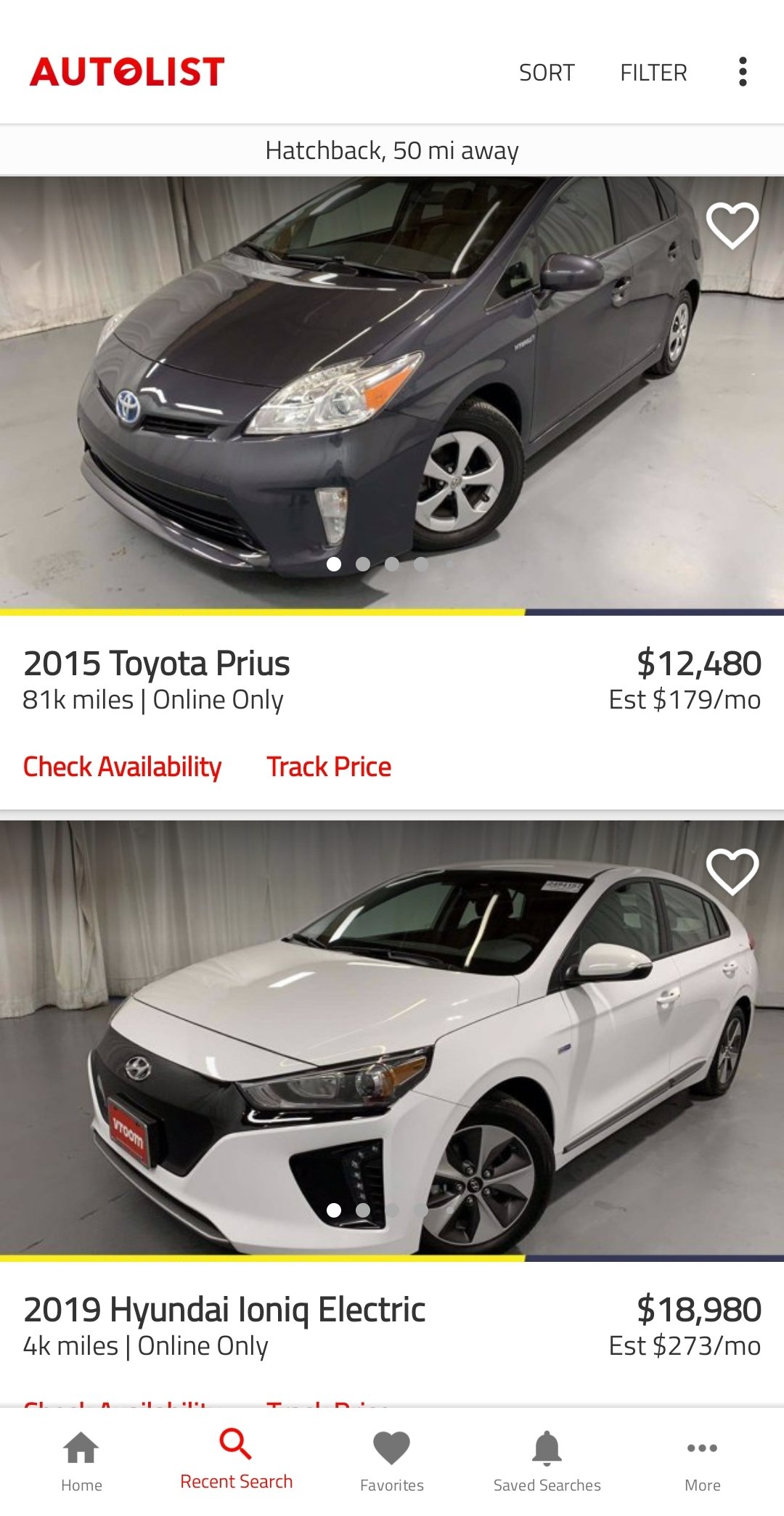Open the three-dot overflow menu
Screen dimensions: 784x1516
(x=743, y=72)
